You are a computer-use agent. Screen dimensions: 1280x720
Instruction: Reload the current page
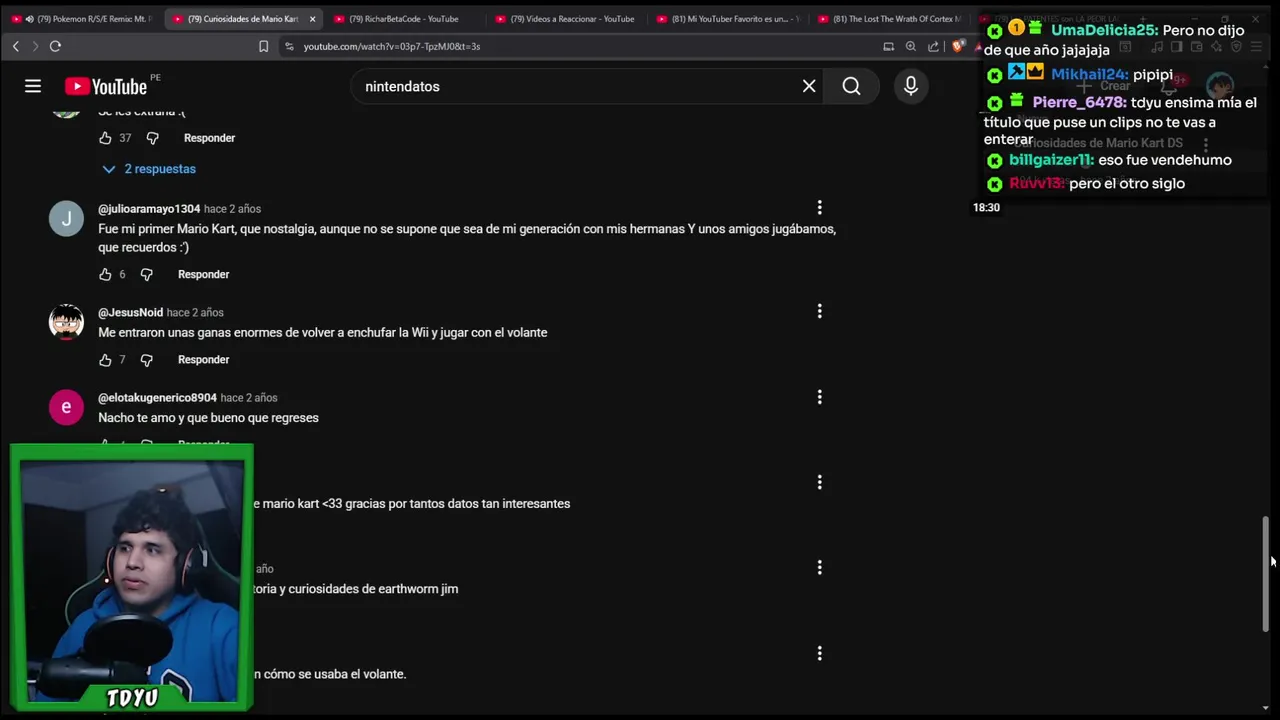pyautogui.click(x=55, y=46)
